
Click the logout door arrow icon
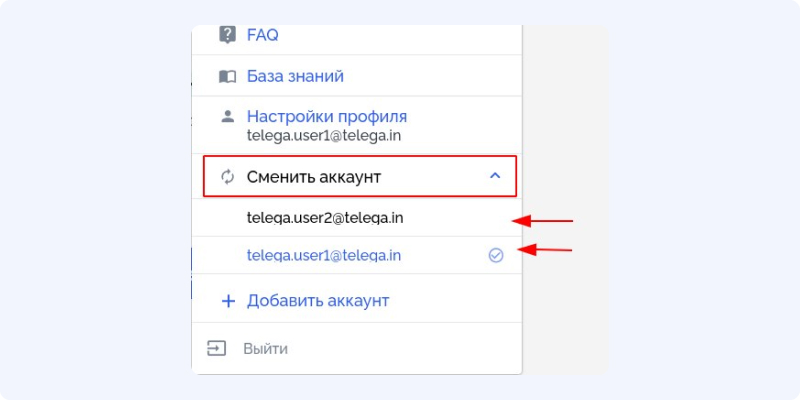pos(216,348)
